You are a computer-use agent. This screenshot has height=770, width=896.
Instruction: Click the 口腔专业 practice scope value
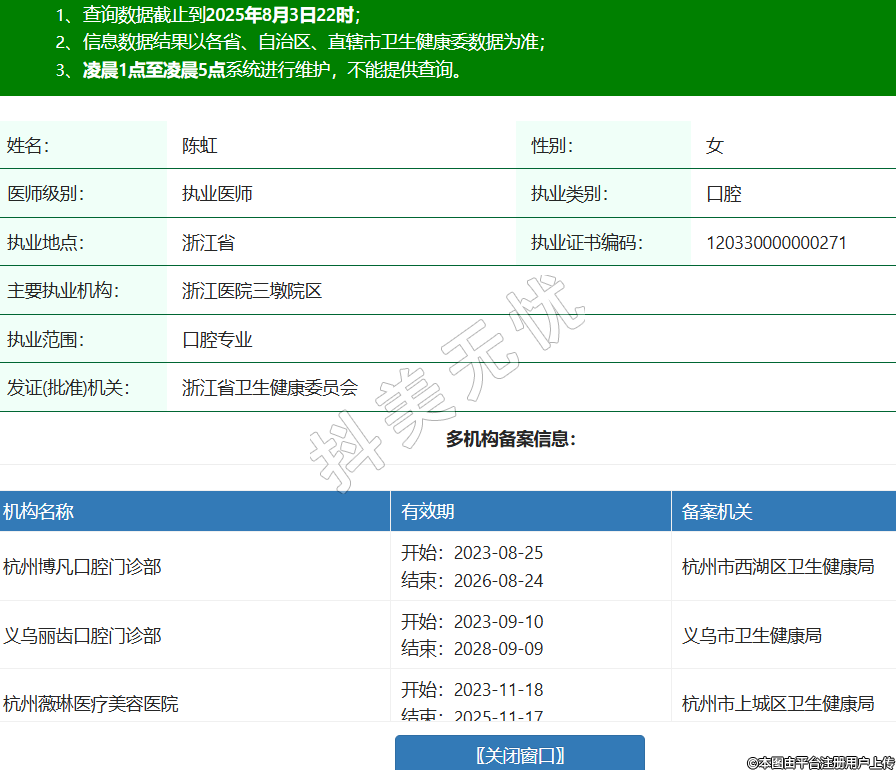click(x=217, y=340)
